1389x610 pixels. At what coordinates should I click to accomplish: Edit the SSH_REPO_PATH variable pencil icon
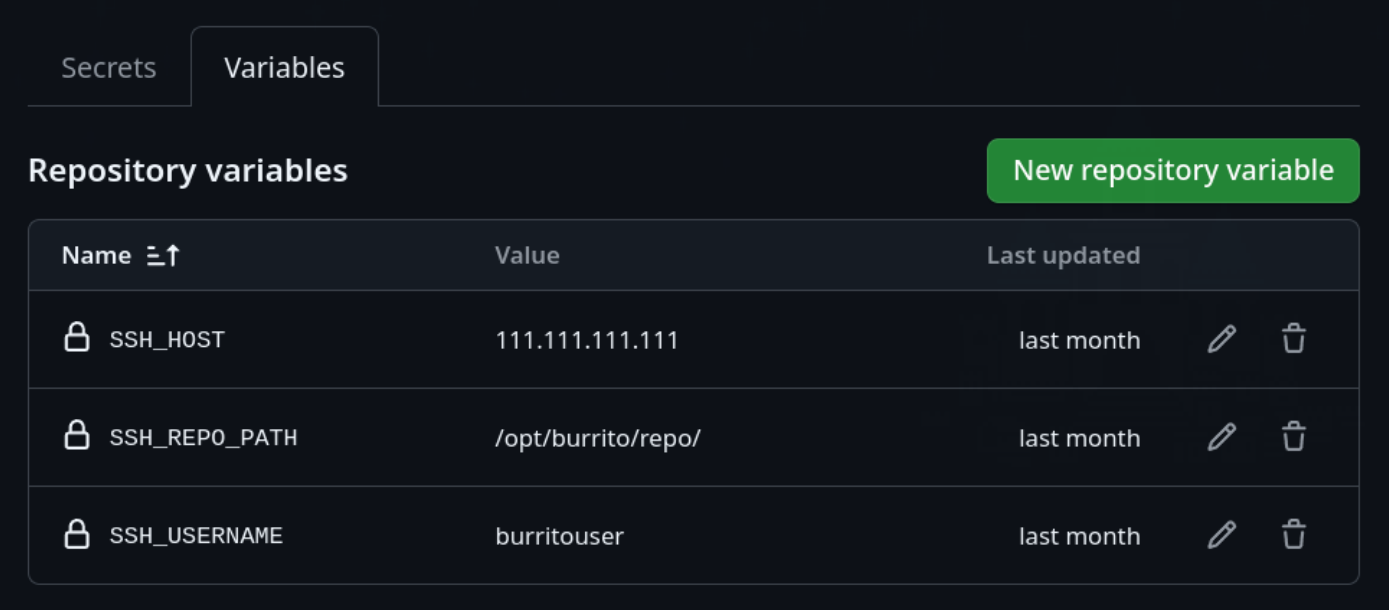pyautogui.click(x=1222, y=437)
